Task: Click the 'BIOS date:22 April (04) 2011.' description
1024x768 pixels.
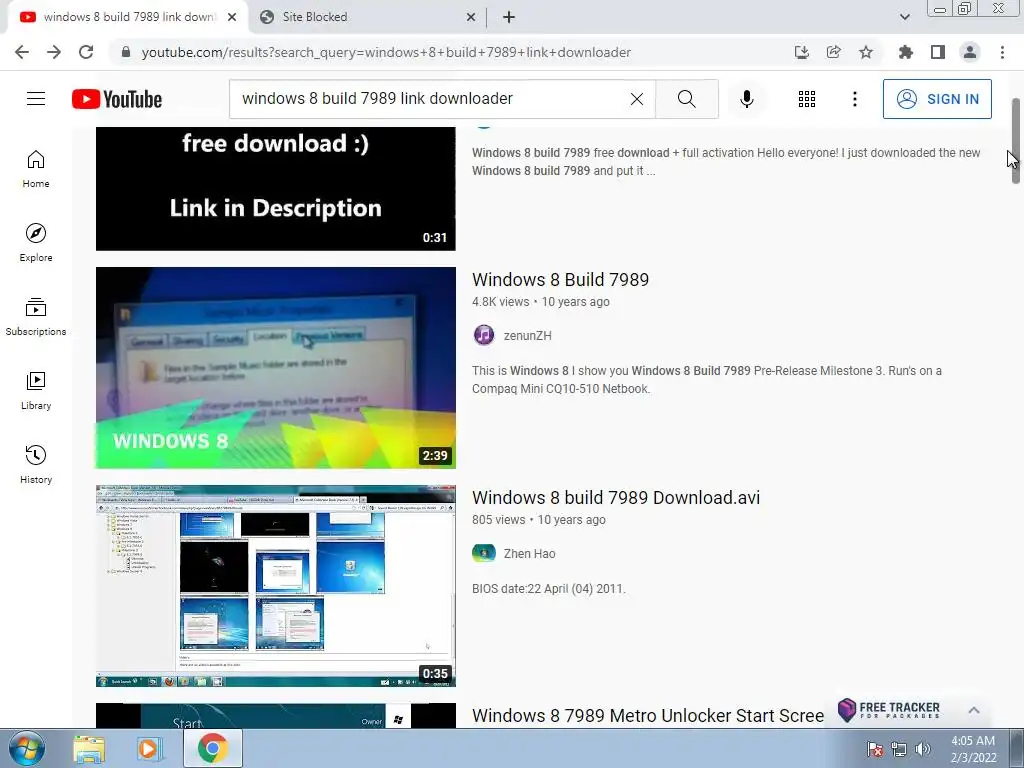Action: (549, 588)
